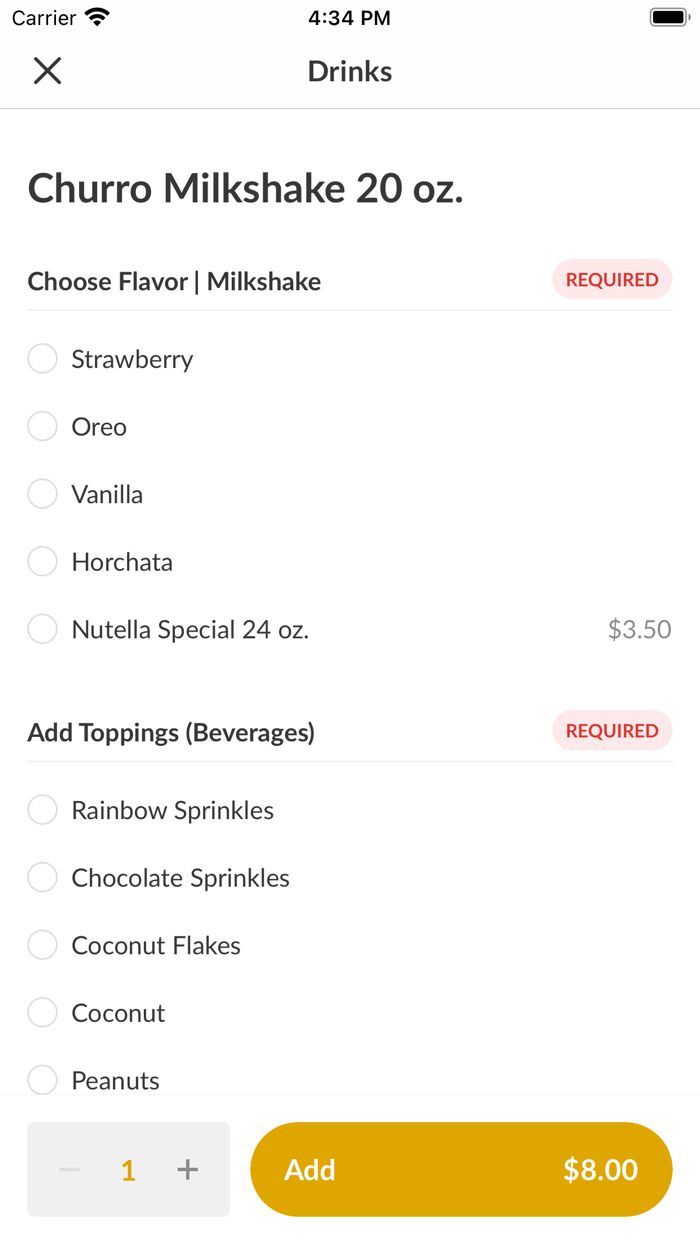
Task: Close the Drinks item screen
Action: click(x=47, y=71)
